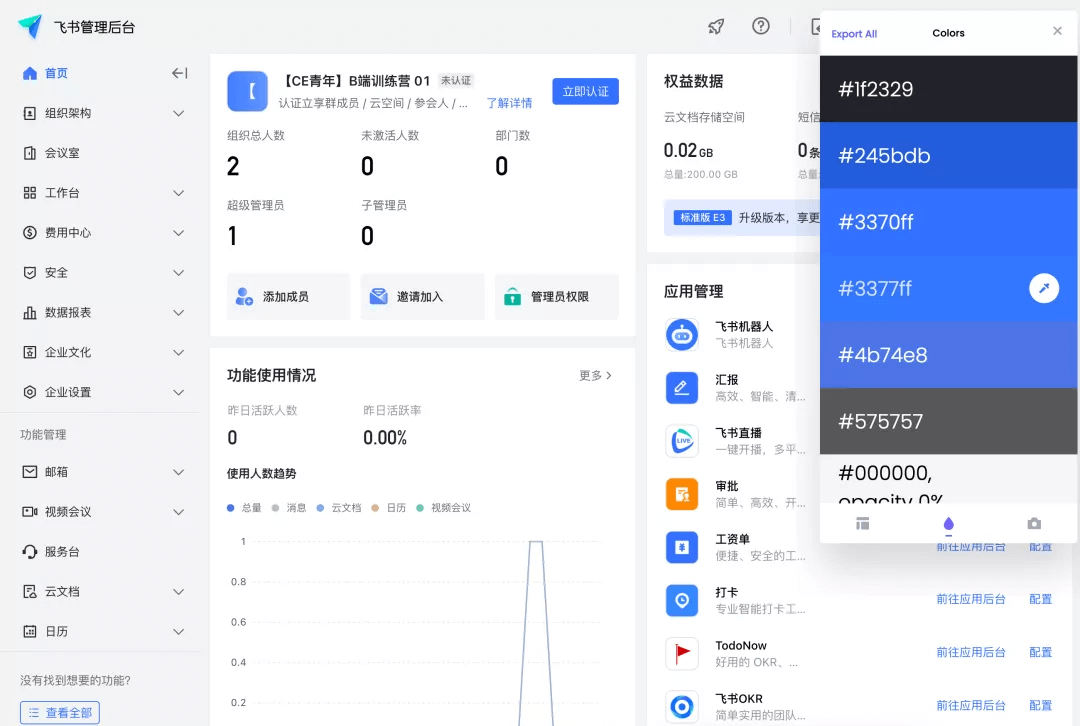Screen dimensions: 1080x726
Task: Click the 飞书机器人 app icon
Action: coord(682,335)
